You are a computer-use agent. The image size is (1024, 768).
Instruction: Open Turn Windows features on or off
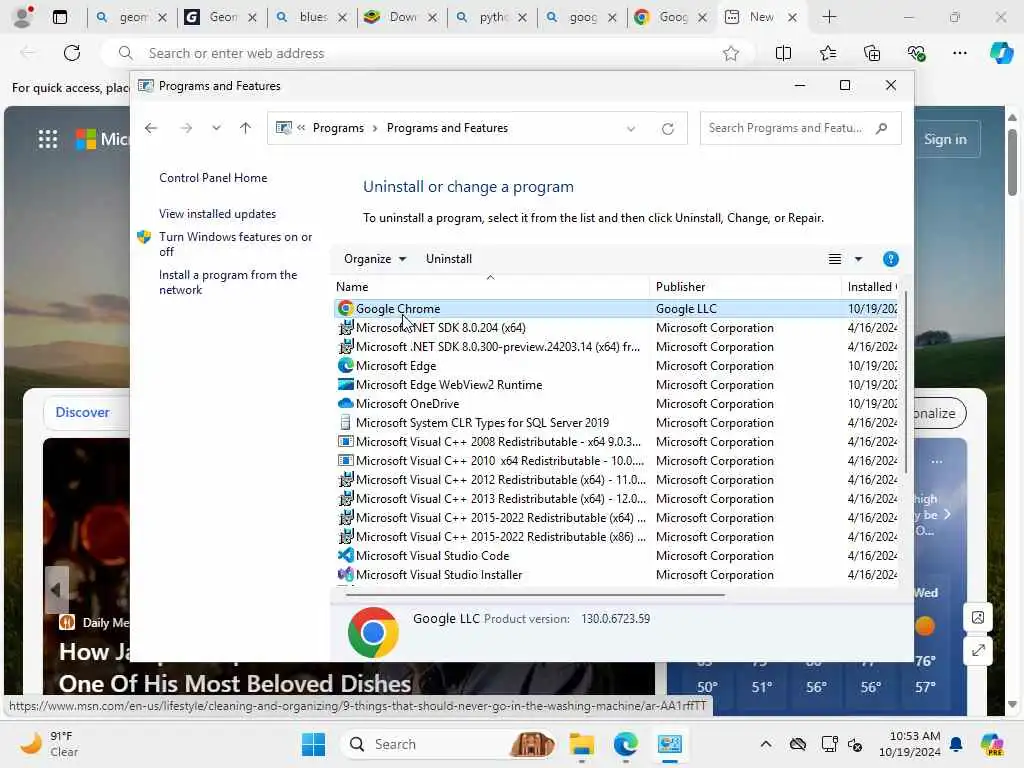point(235,244)
